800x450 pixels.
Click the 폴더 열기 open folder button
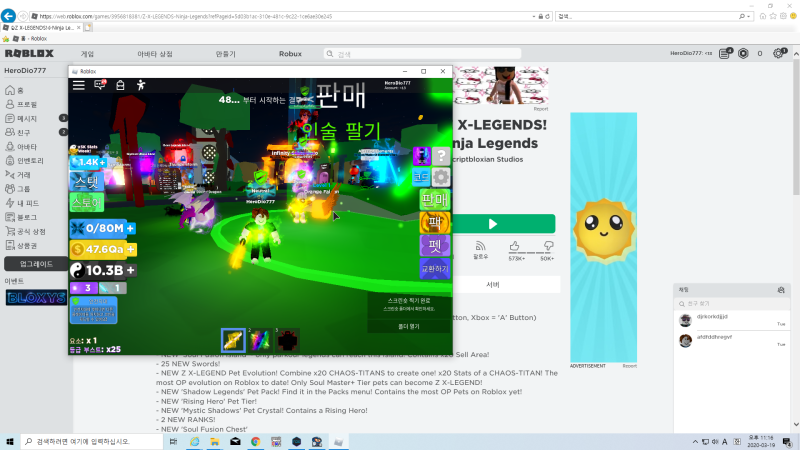pyautogui.click(x=409, y=326)
